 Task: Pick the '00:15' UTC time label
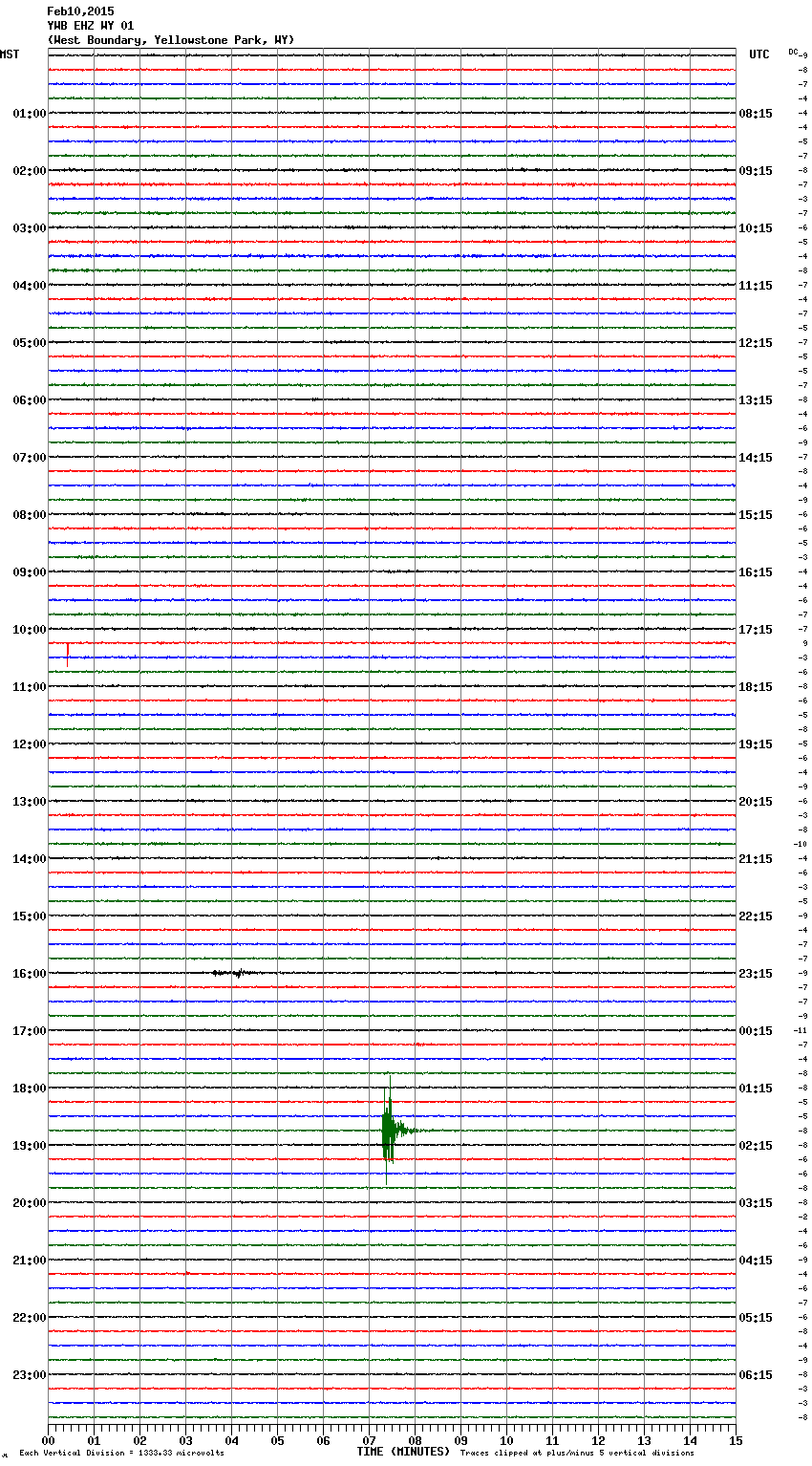756,1031
